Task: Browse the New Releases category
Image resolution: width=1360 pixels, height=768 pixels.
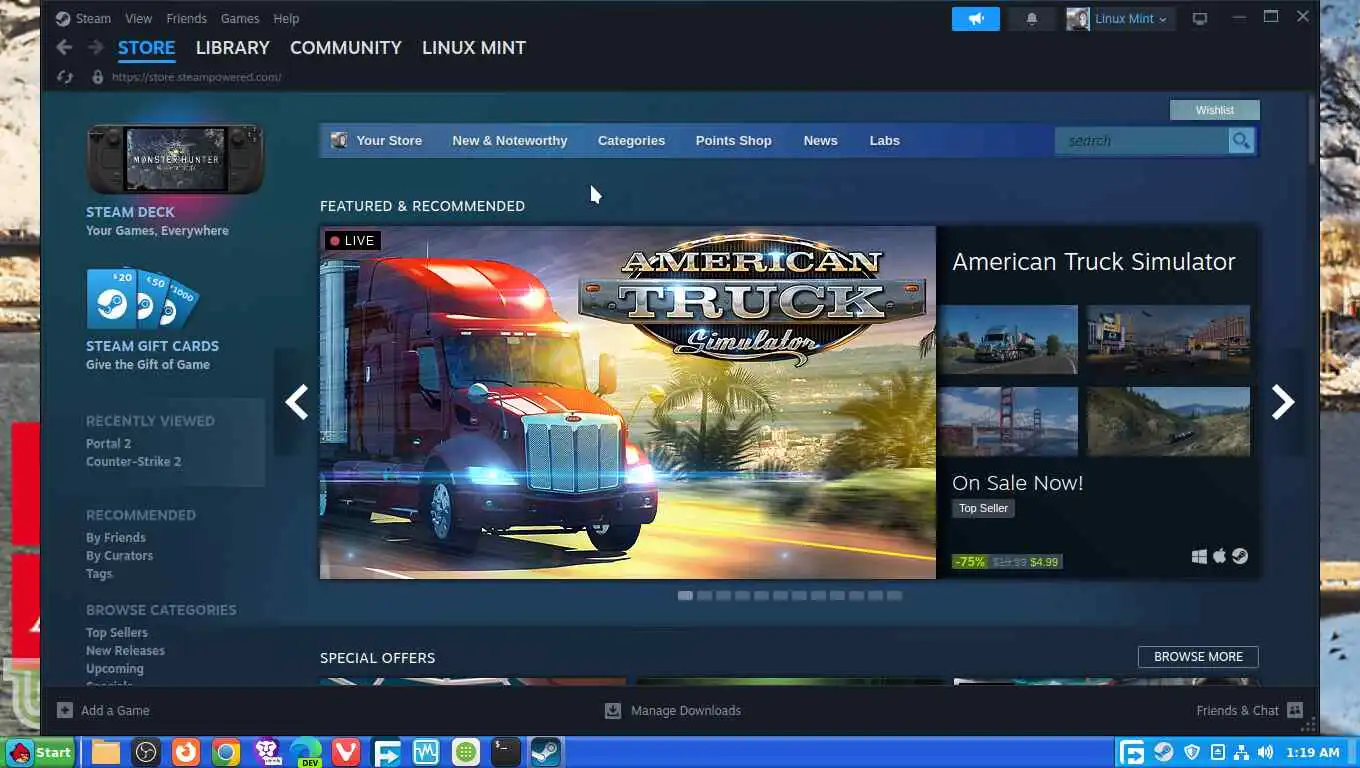Action: point(125,650)
